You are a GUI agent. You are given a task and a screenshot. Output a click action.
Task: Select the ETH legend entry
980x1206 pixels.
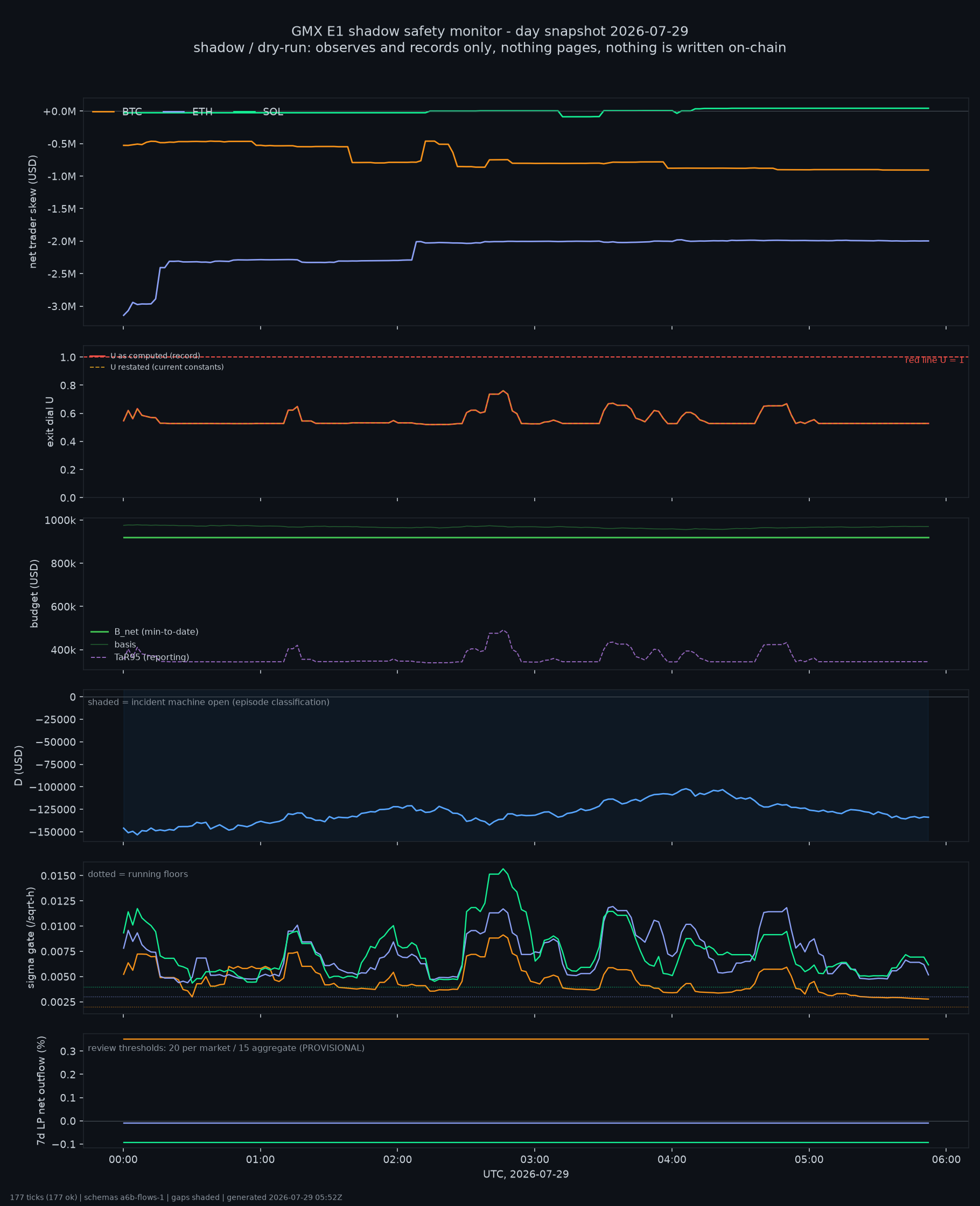coord(187,112)
